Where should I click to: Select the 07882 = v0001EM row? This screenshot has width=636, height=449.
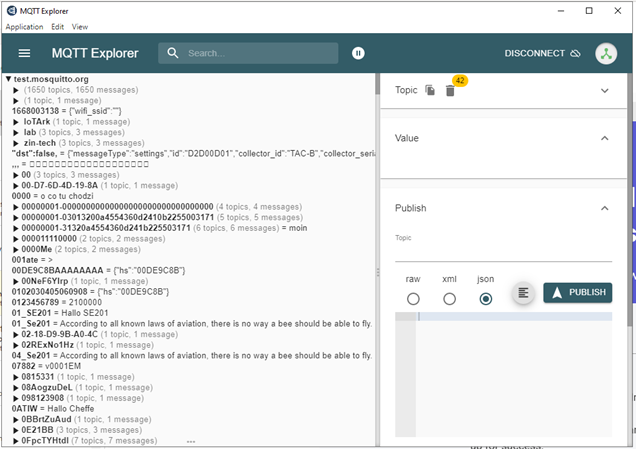click(46, 366)
